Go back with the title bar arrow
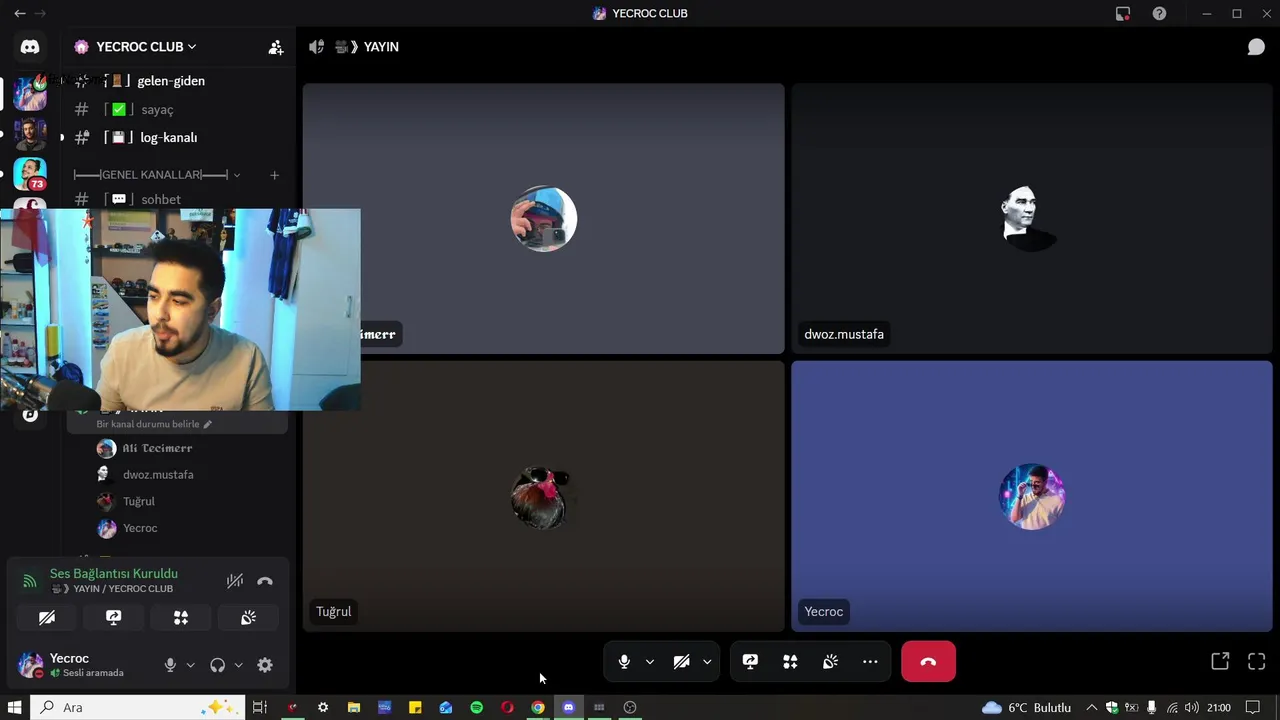 click(19, 14)
